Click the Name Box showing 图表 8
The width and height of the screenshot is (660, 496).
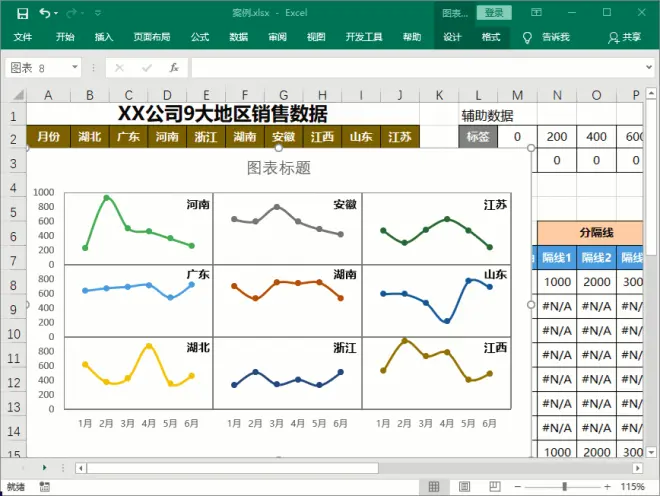pos(38,68)
